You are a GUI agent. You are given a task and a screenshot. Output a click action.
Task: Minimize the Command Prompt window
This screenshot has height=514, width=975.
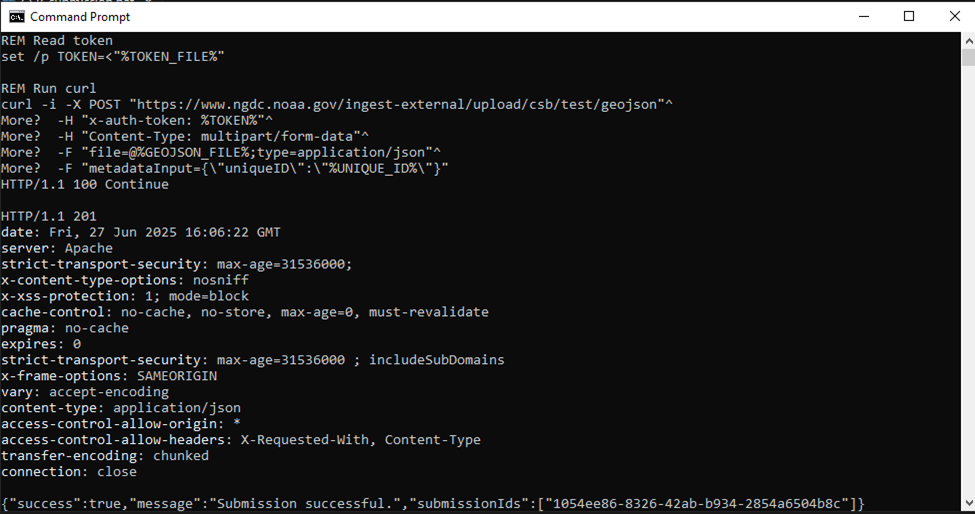(x=863, y=16)
